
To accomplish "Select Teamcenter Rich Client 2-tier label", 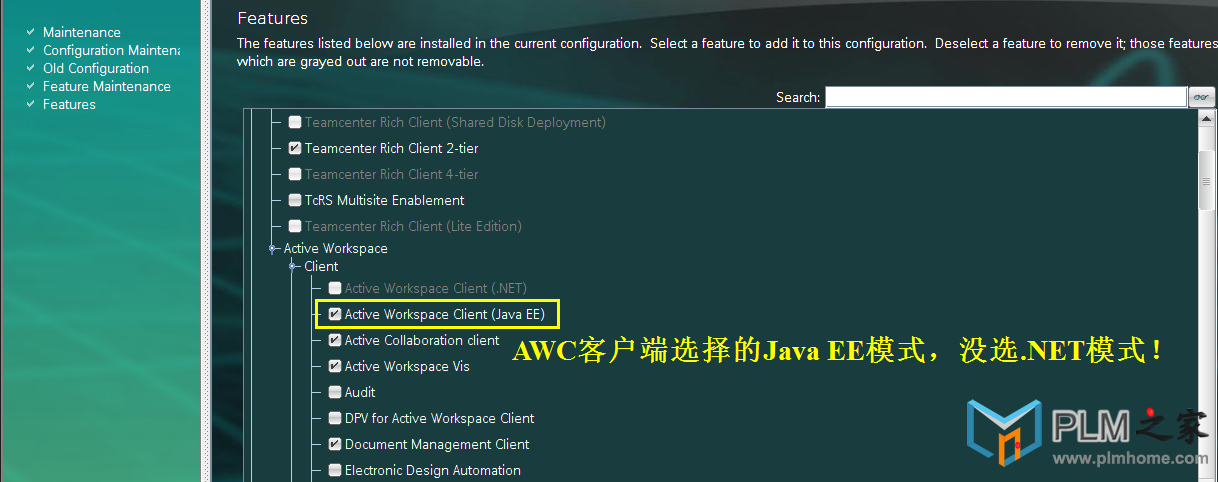I will pyautogui.click(x=392, y=148).
